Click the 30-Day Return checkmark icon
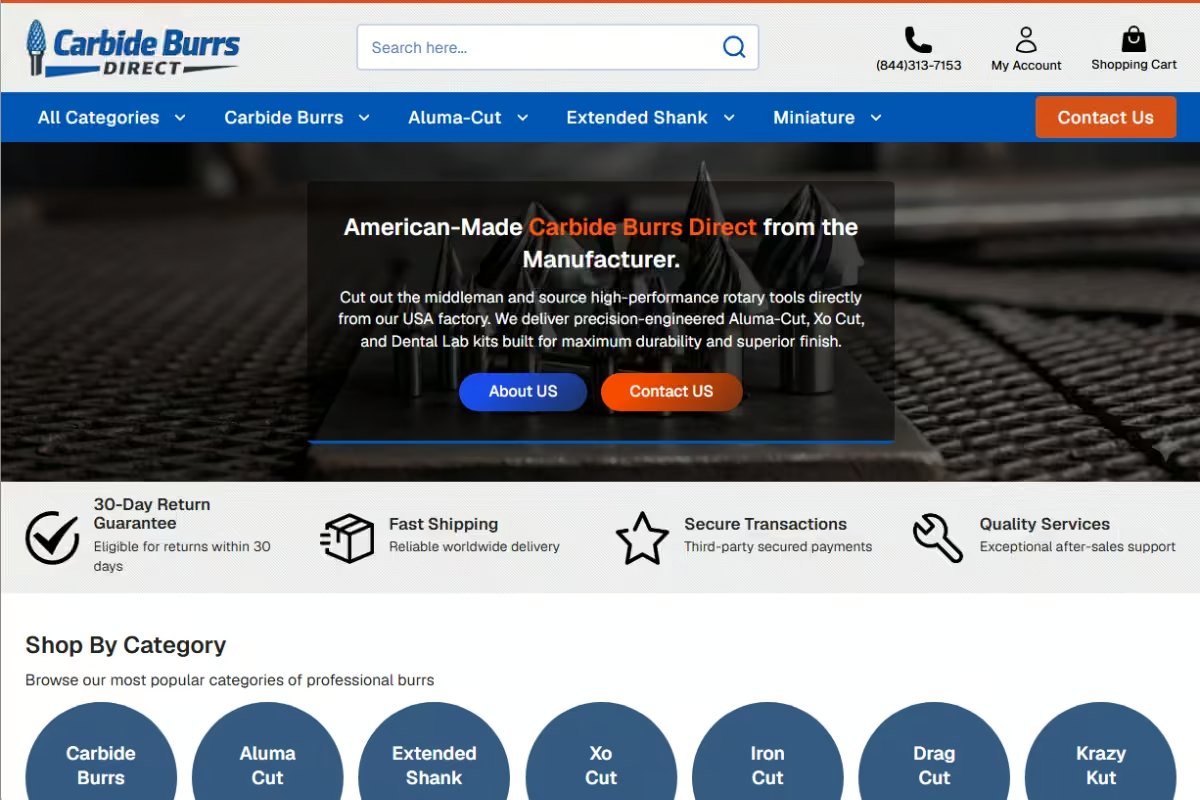 pos(52,537)
